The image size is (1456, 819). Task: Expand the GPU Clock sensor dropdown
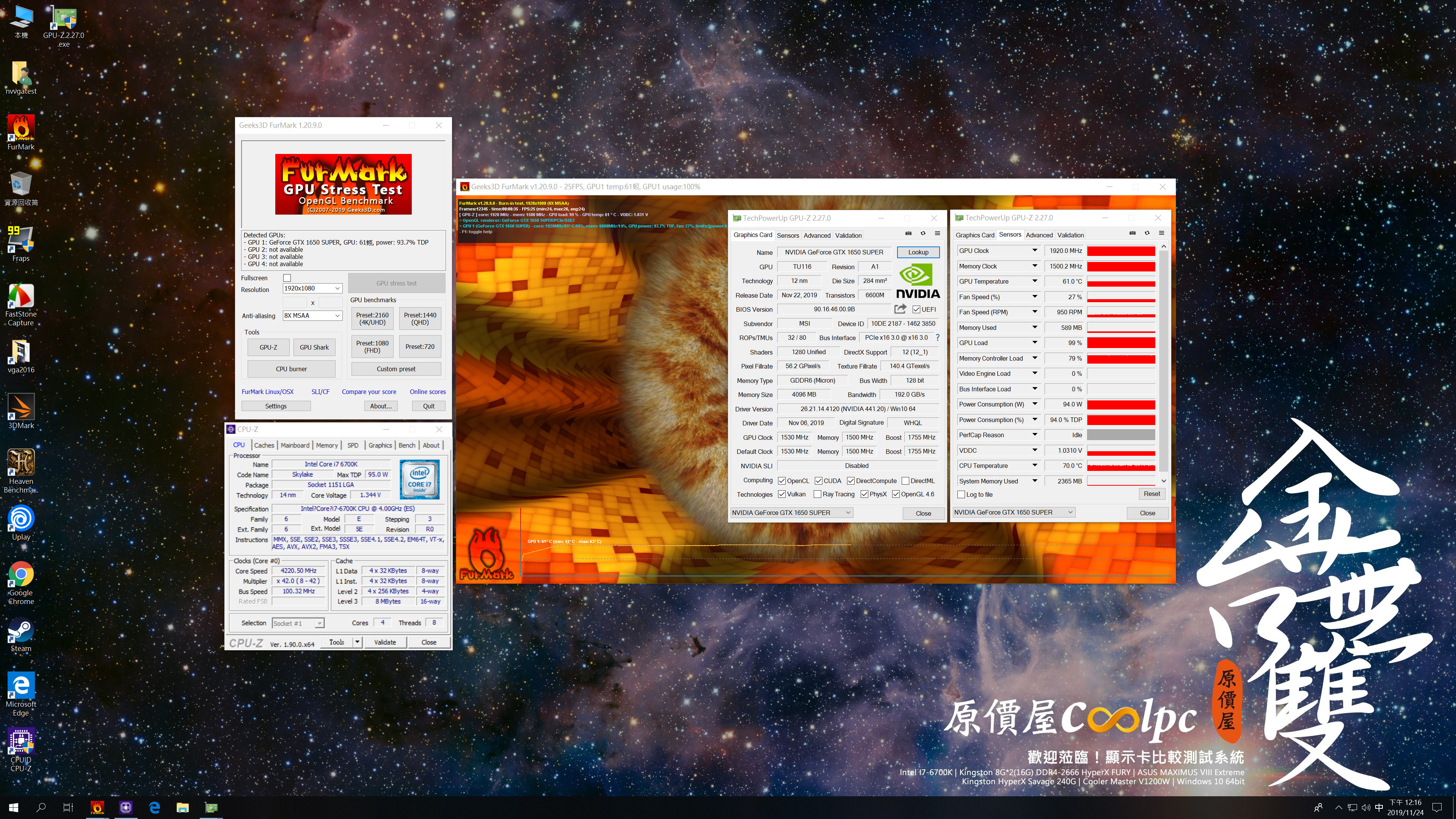coord(1035,250)
